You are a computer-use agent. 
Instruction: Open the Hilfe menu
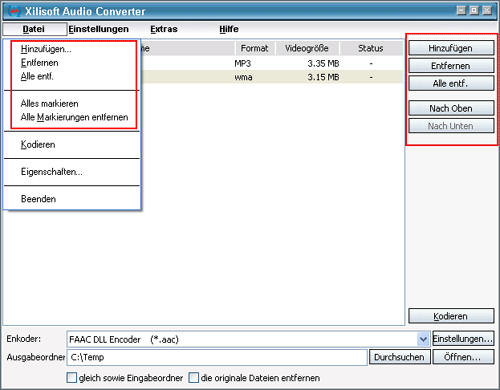(x=229, y=29)
